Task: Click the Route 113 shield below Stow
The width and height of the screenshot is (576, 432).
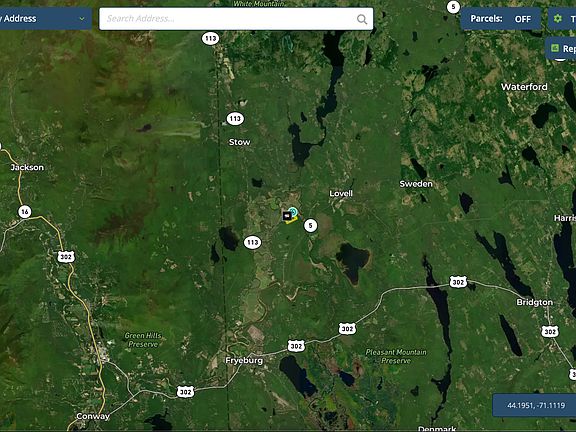Action: 252,242
